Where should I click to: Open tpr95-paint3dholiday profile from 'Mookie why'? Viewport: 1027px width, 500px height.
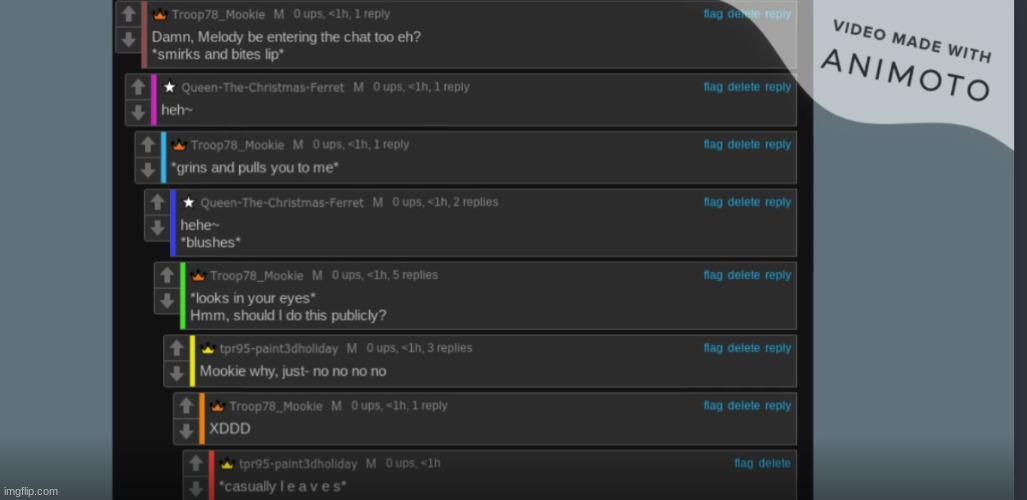tap(279, 349)
